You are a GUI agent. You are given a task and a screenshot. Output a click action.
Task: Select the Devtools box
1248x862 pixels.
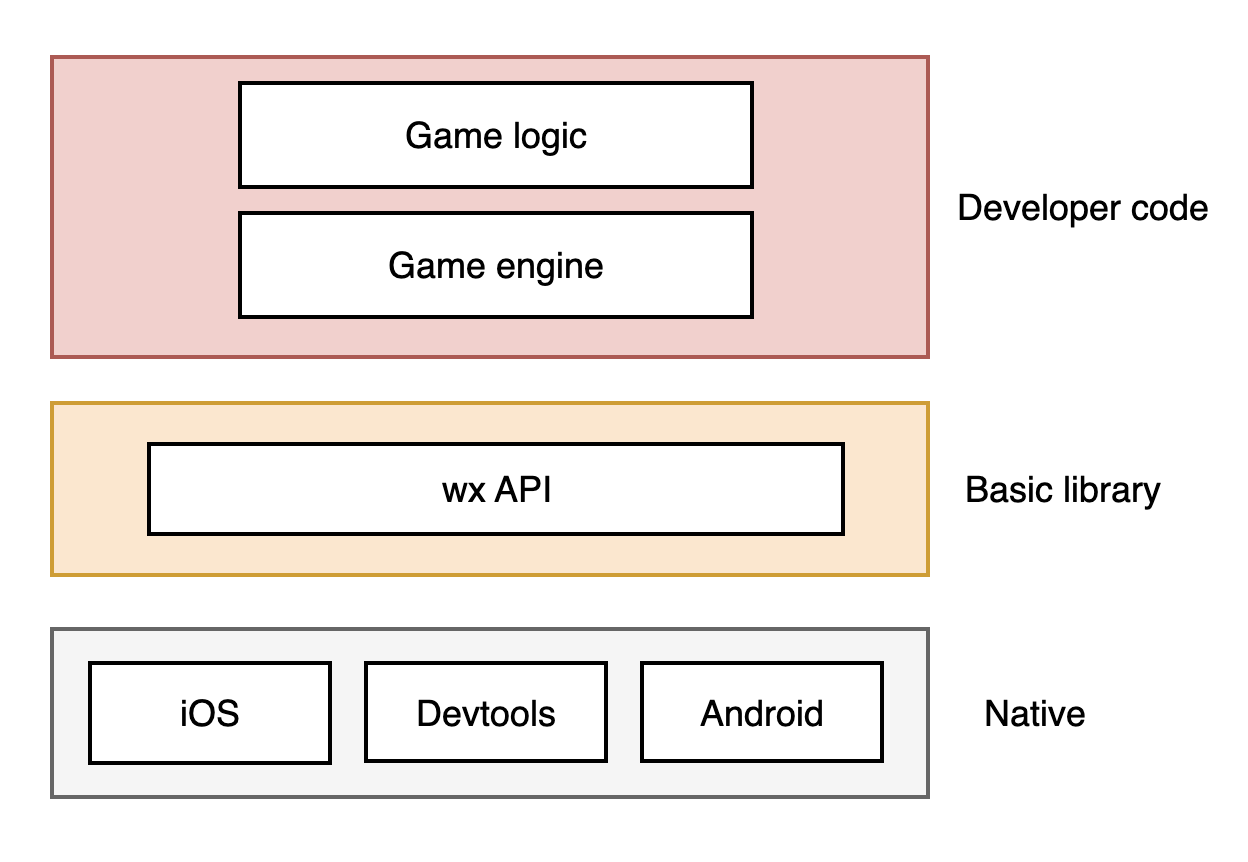tap(485, 712)
